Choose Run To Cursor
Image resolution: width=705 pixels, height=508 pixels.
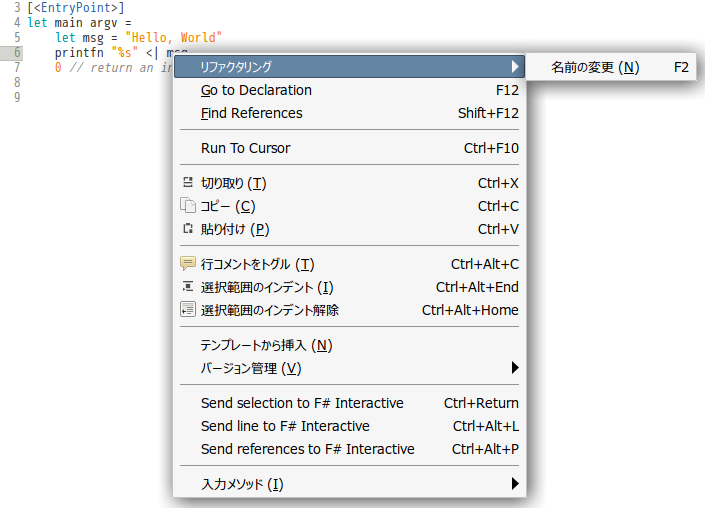[349, 148]
